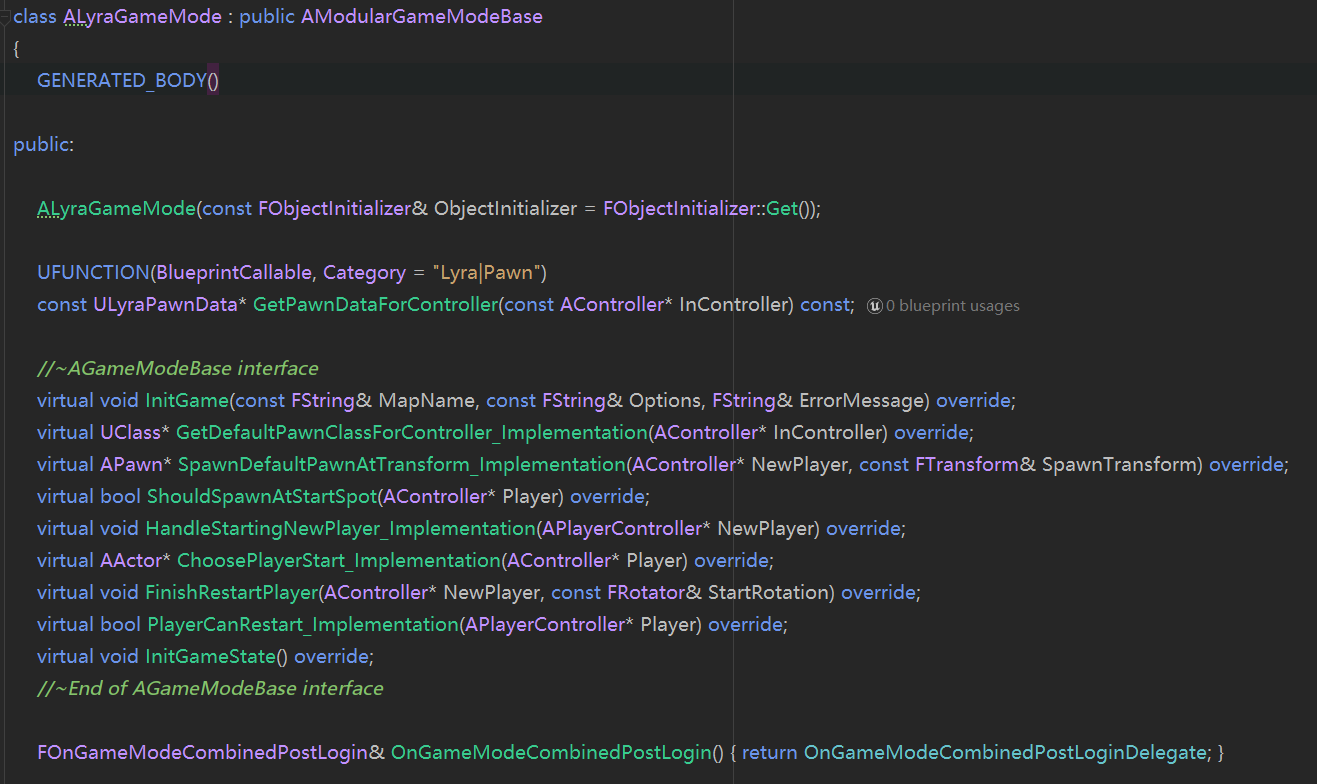Select the GetPawnDataForController function name
Screen dimensions: 1317x784
(x=375, y=304)
